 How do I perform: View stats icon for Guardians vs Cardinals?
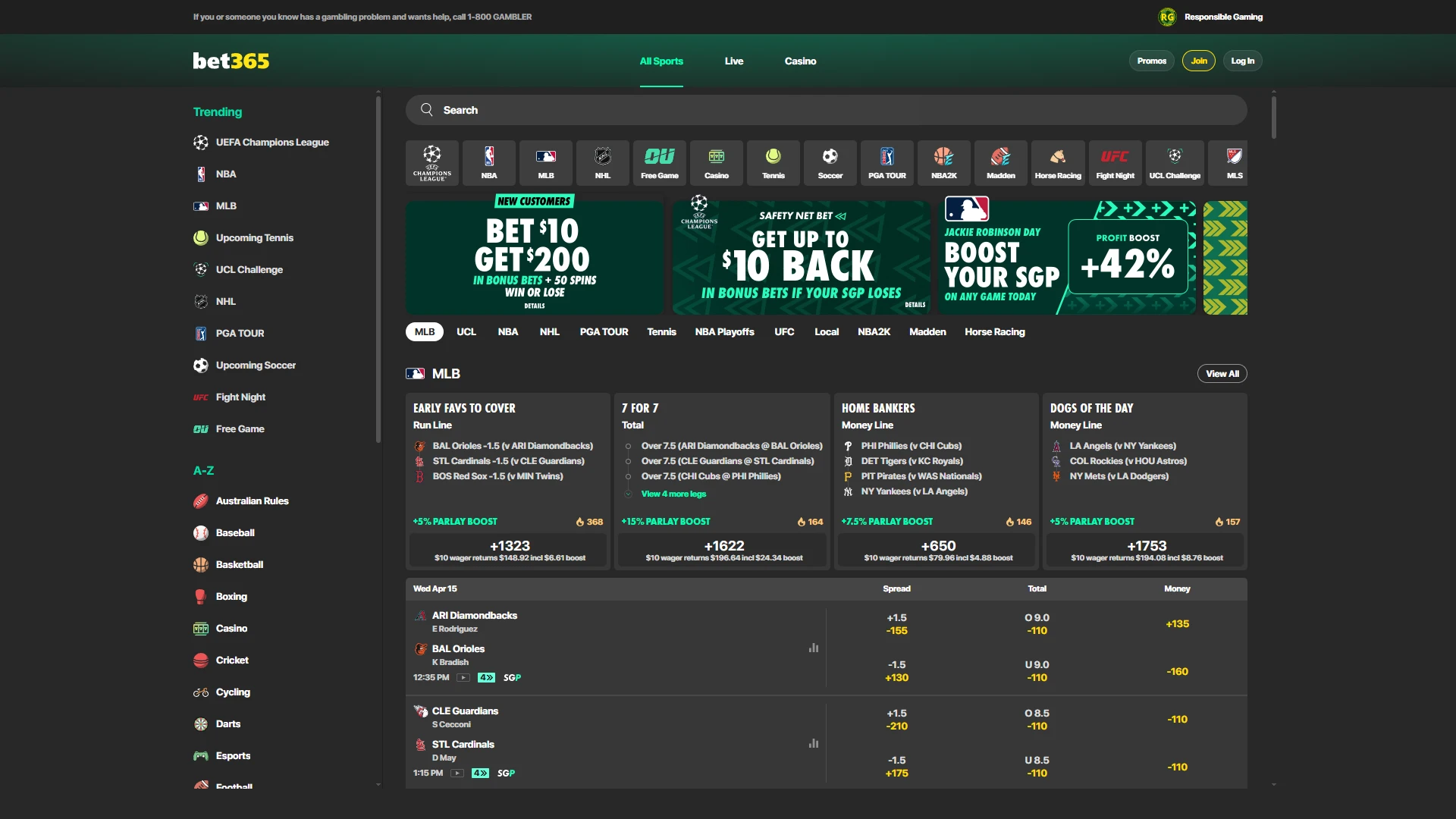click(814, 743)
